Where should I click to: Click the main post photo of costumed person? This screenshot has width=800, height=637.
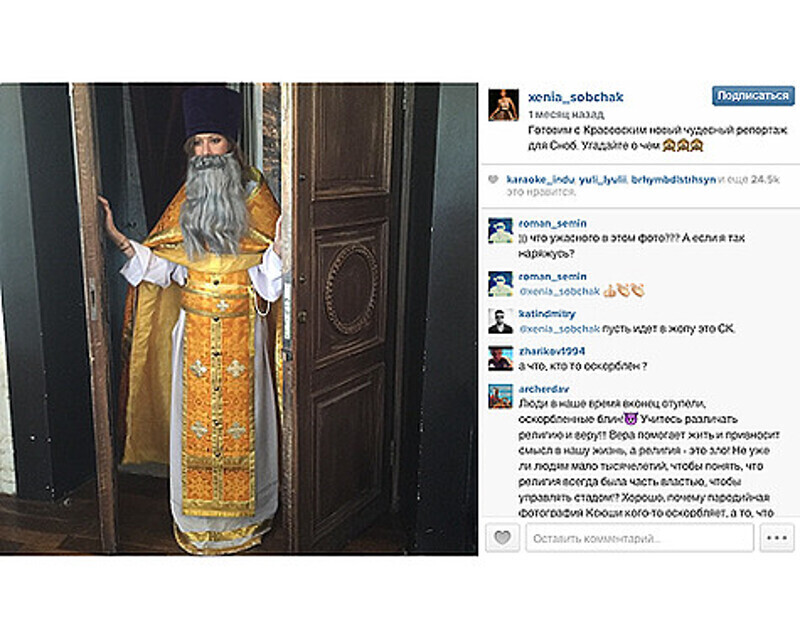239,319
